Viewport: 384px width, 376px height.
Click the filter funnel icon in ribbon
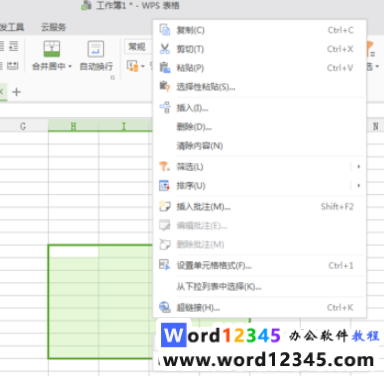click(x=371, y=49)
